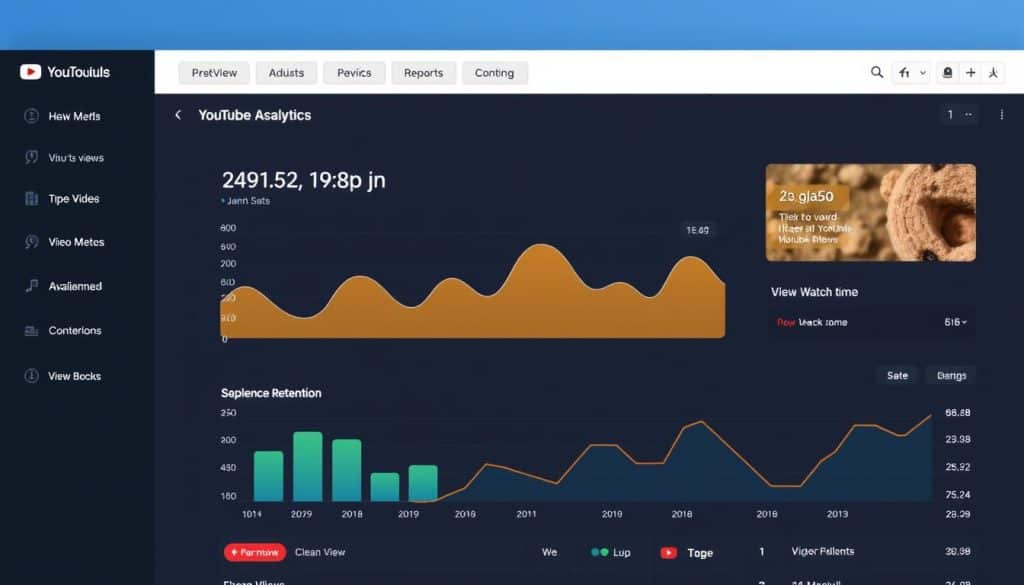Switch to the Adusts tab

pos(286,73)
